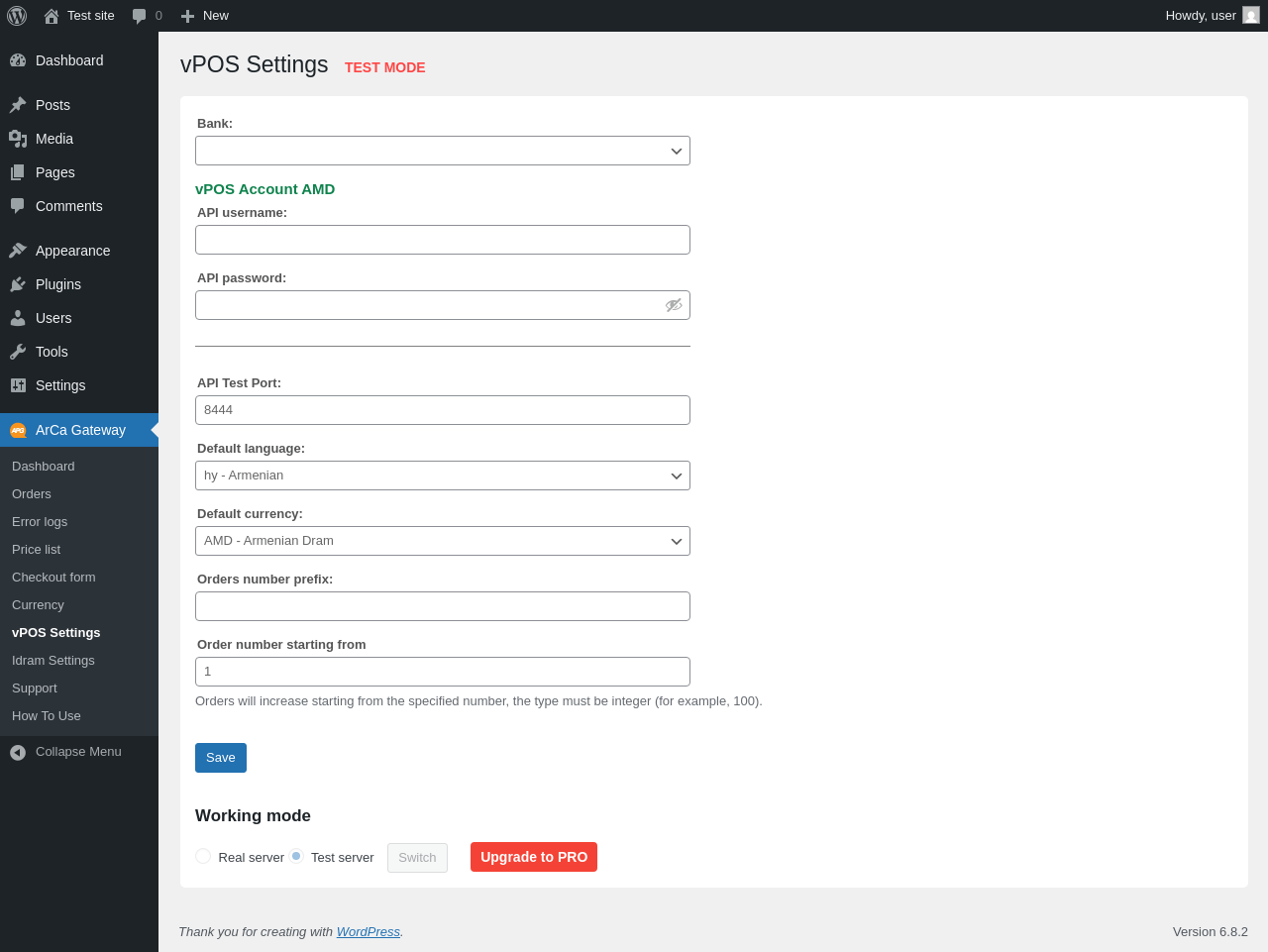1268x952 pixels.
Task: Open the Default currency dropdown
Action: tap(443, 541)
